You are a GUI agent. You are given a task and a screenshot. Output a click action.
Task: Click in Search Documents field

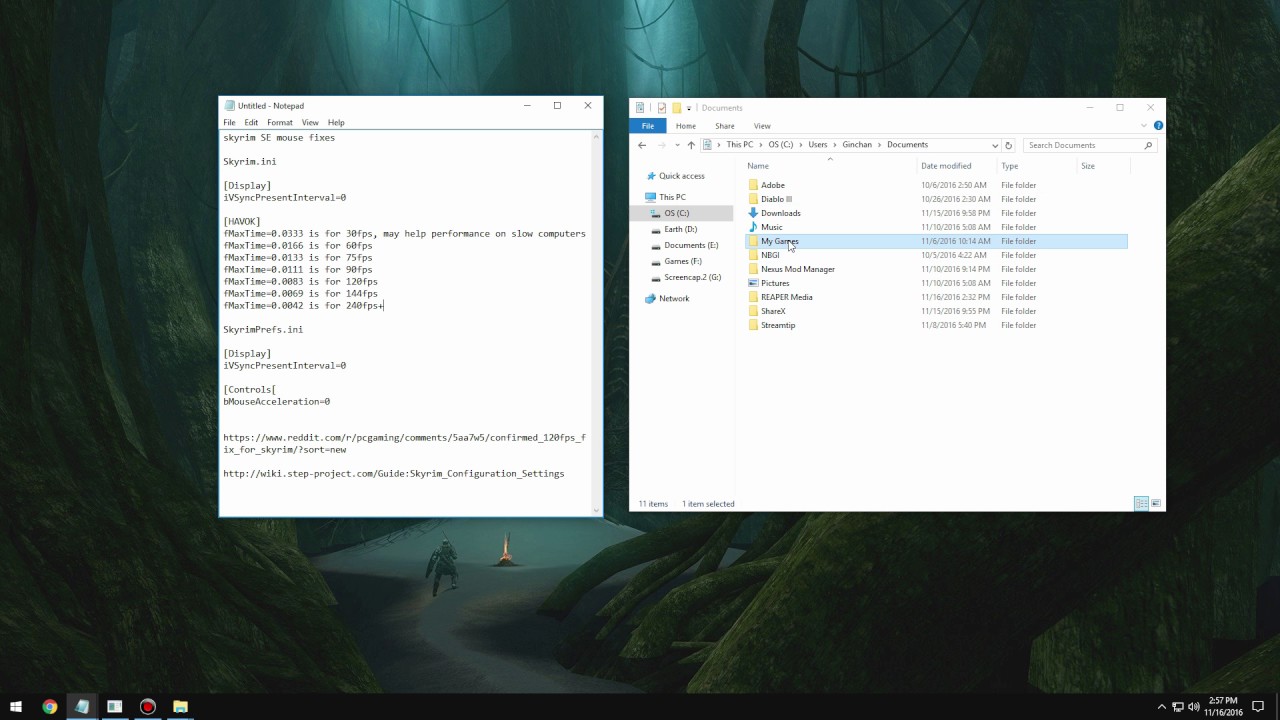[1083, 145]
